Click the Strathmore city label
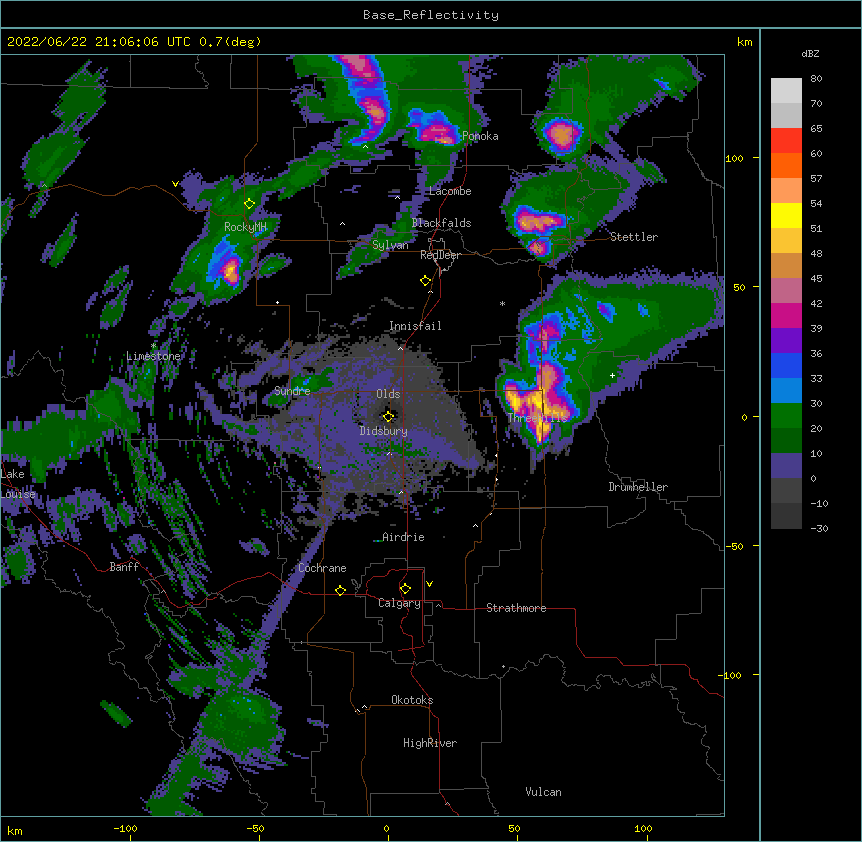The width and height of the screenshot is (862, 842). pyautogui.click(x=516, y=608)
